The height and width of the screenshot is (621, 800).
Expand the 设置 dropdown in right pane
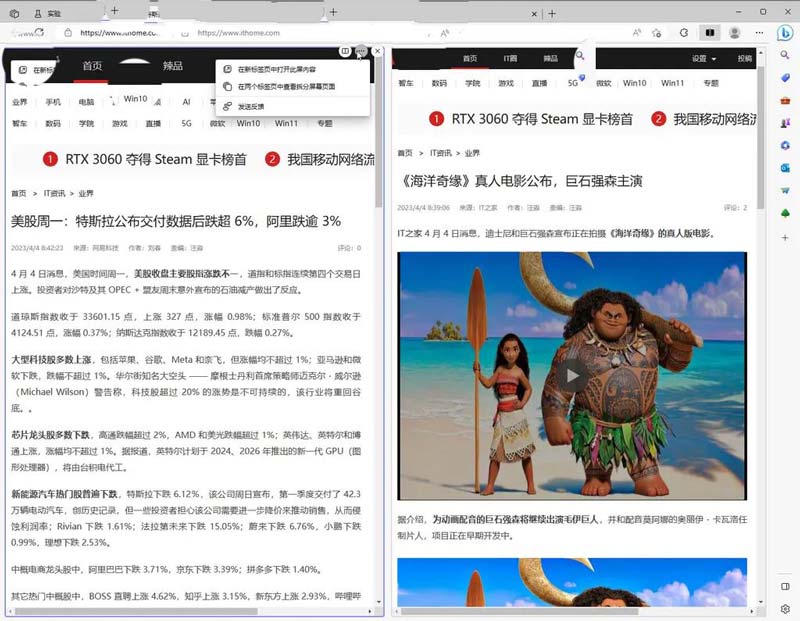[x=704, y=59]
